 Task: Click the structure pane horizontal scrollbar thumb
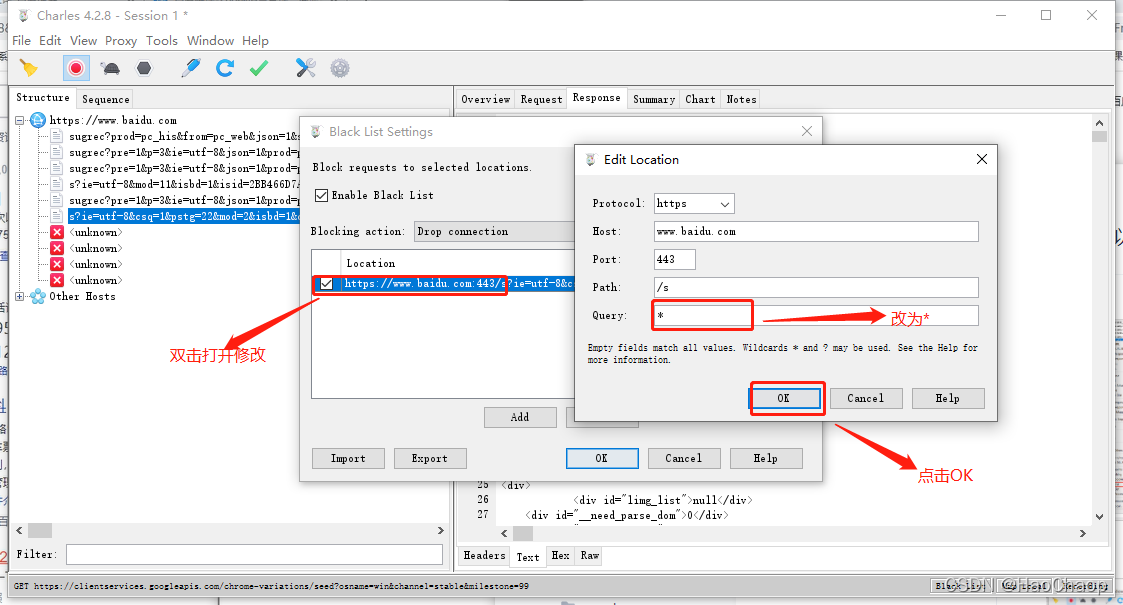39,531
